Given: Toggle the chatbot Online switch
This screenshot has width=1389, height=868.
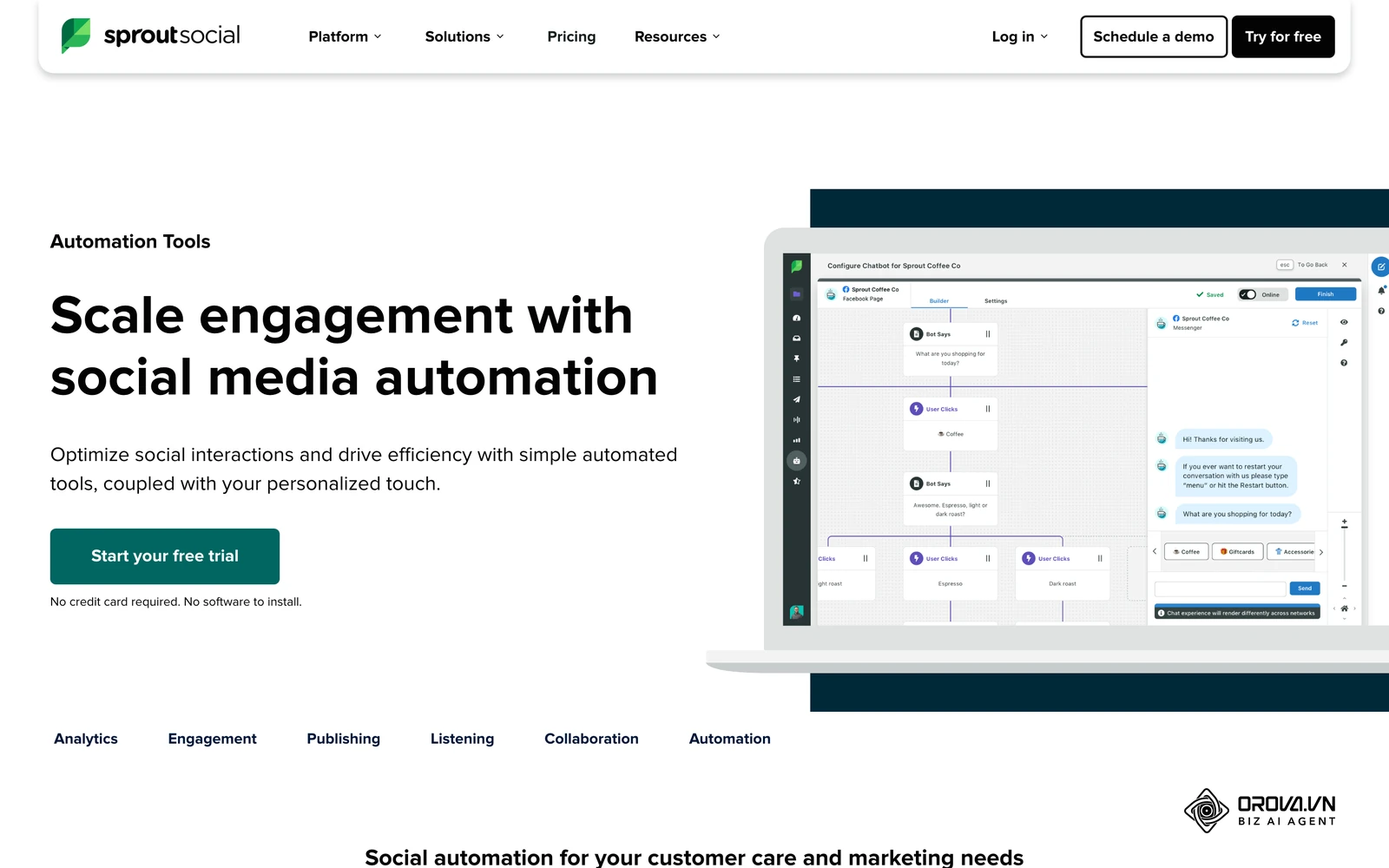Looking at the screenshot, I should pyautogui.click(x=1247, y=294).
